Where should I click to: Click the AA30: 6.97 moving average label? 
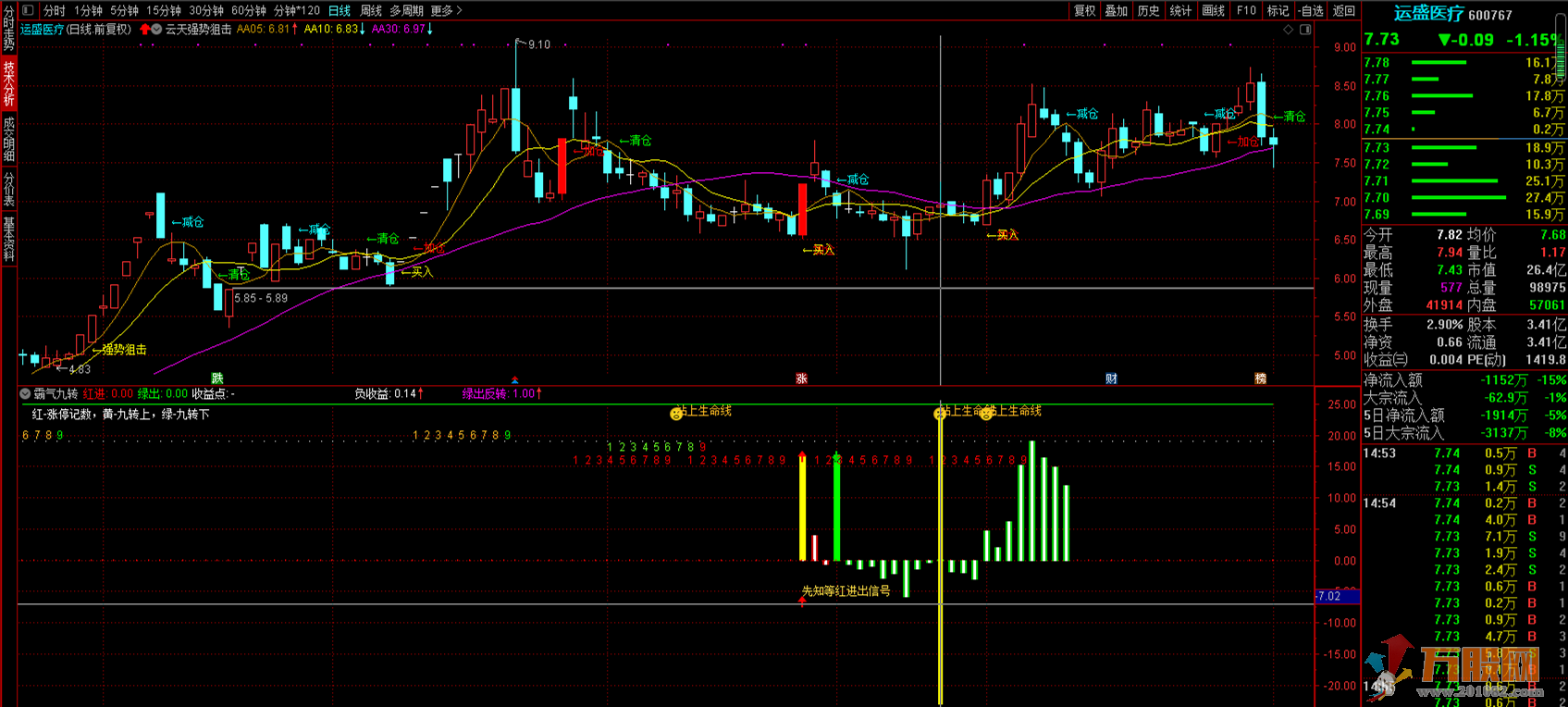point(402,30)
